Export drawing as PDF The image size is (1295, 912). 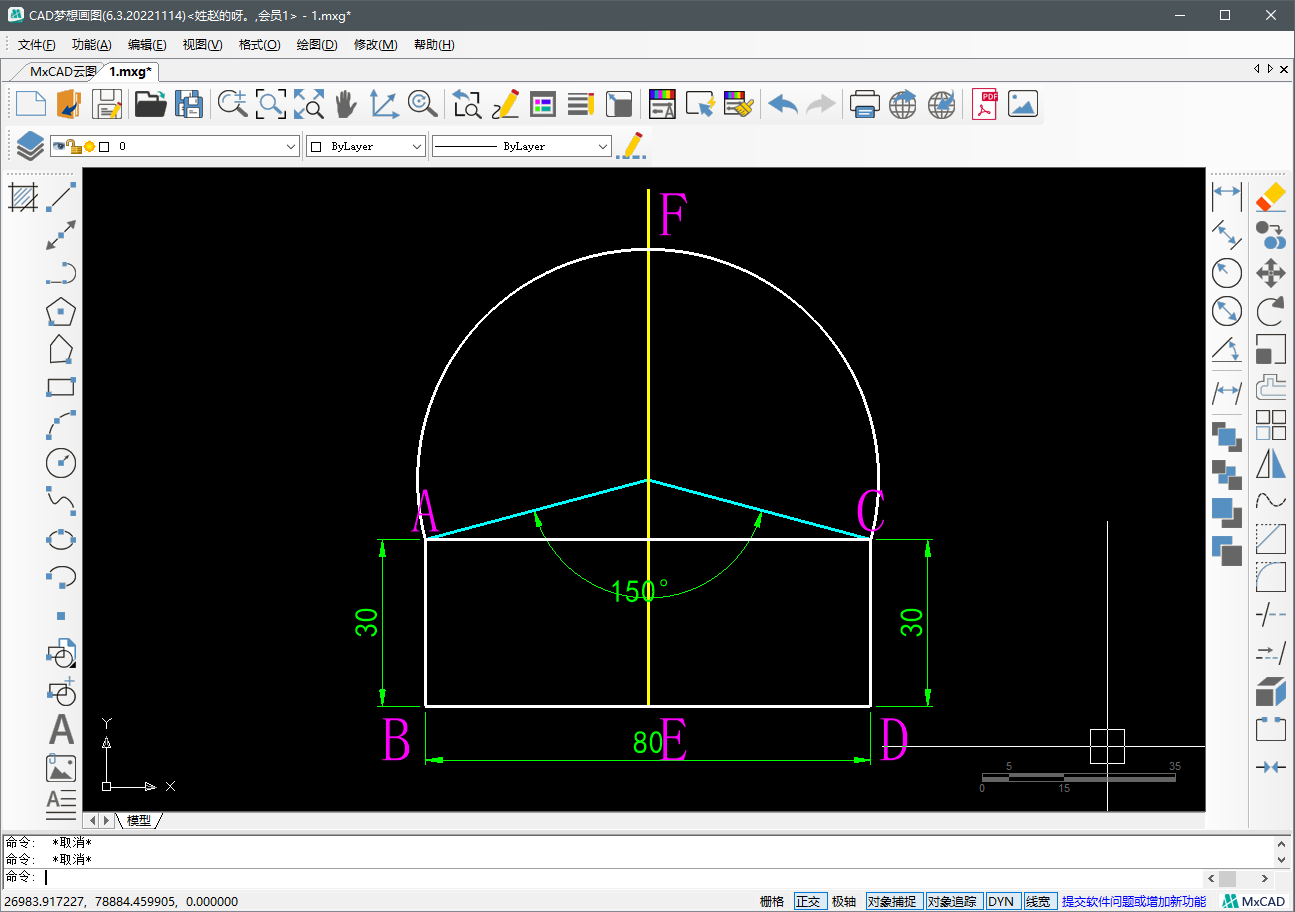[x=985, y=104]
